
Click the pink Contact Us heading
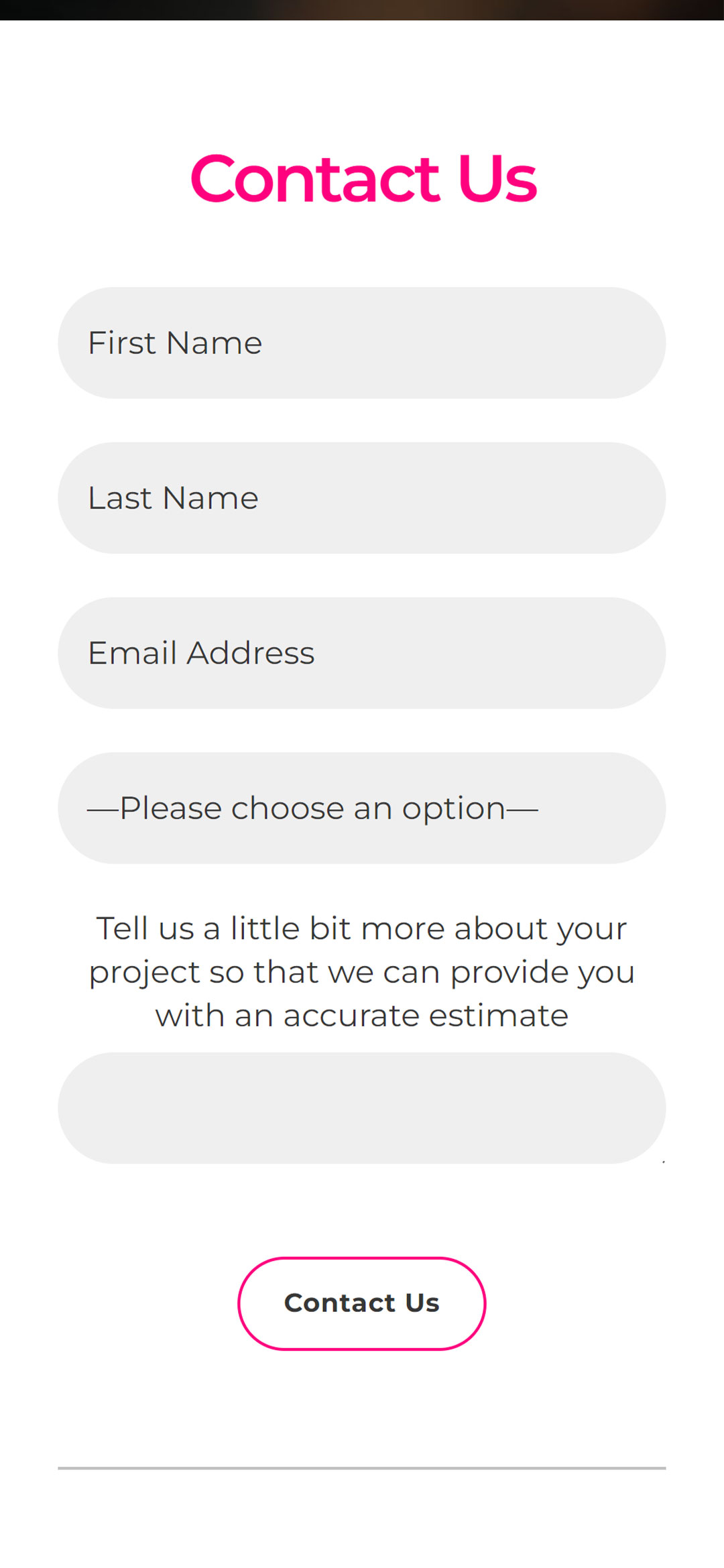click(x=363, y=178)
